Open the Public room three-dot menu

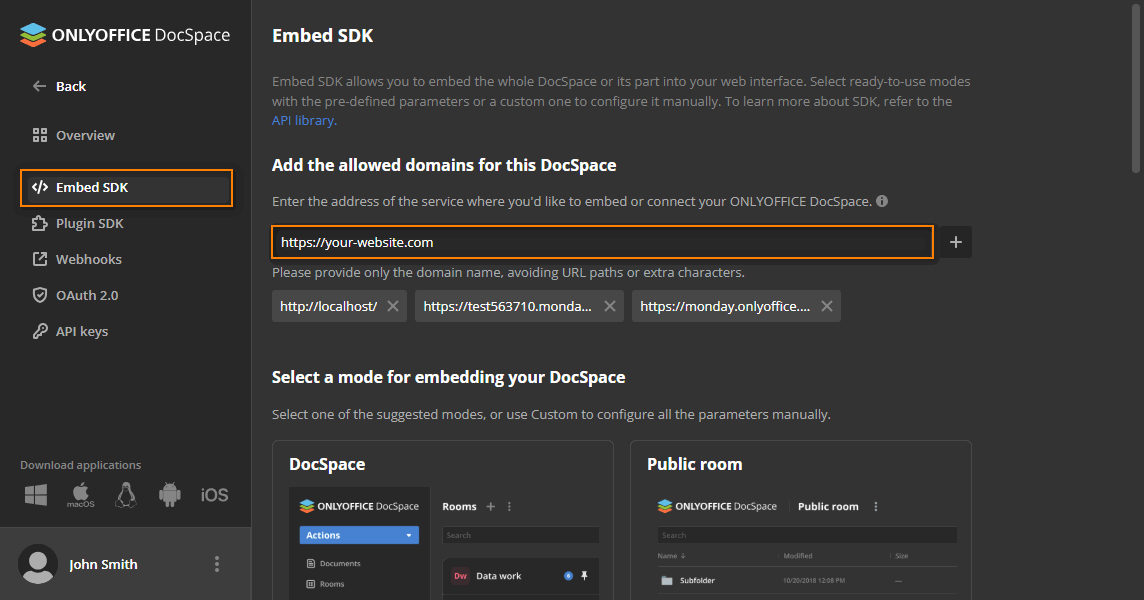(x=876, y=507)
